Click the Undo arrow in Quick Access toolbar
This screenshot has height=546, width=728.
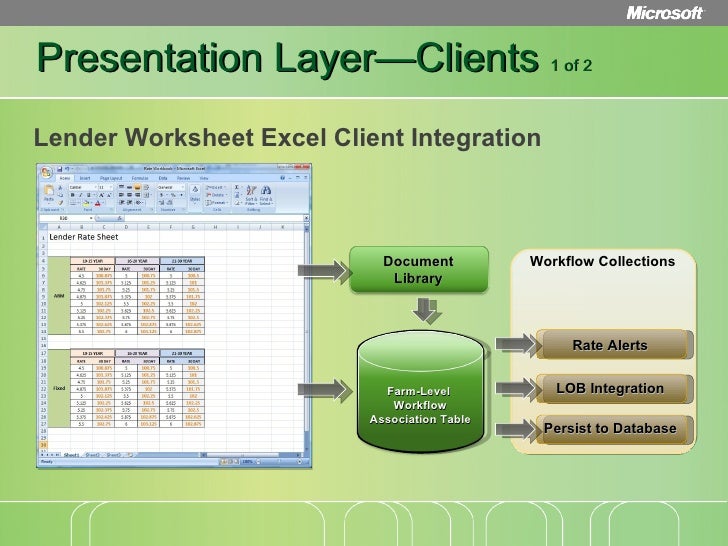[67, 169]
